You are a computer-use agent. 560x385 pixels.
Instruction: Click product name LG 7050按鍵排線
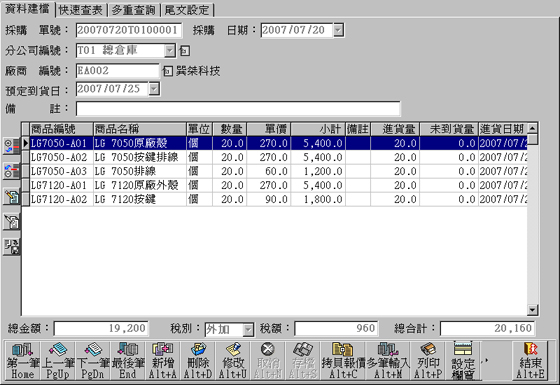click(x=136, y=157)
